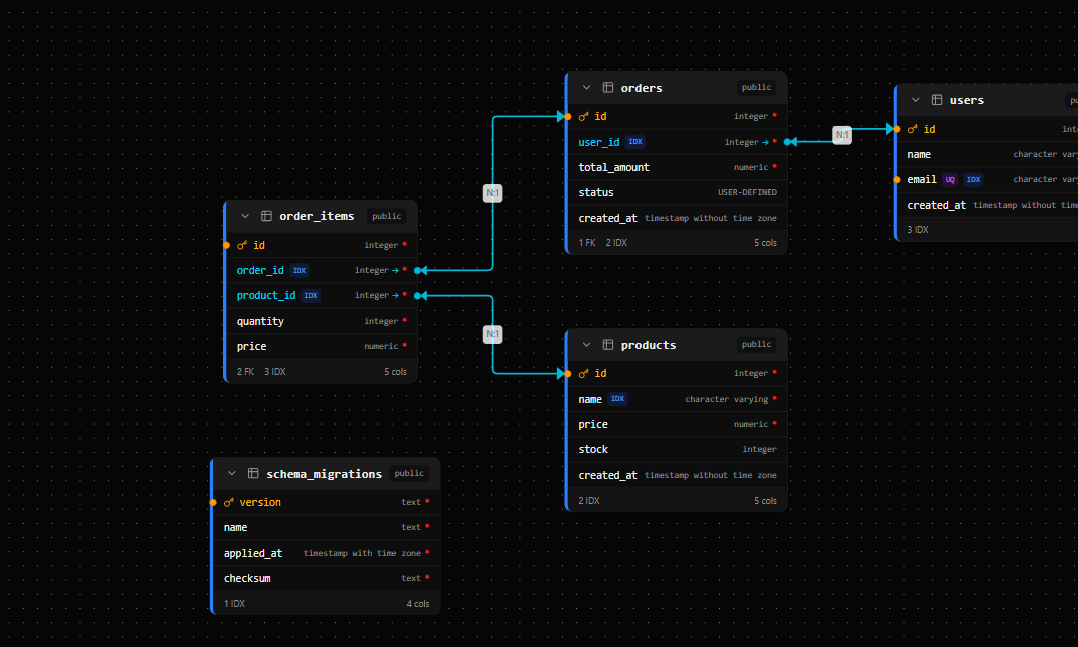The width and height of the screenshot is (1078, 647).
Task: Click the table icon beside orders title
Action: click(x=608, y=88)
